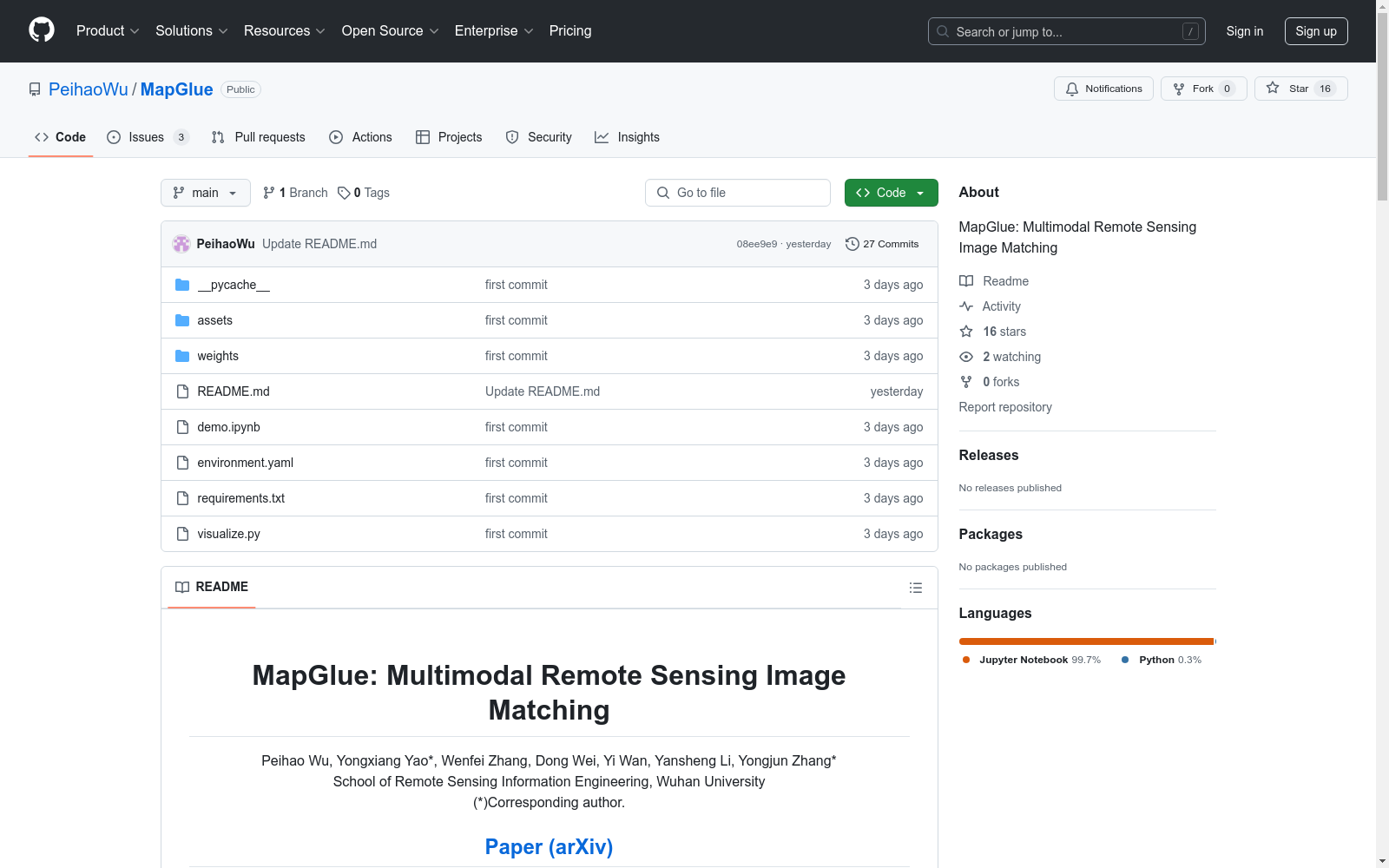
Task: Open the main branch selector dropdown
Action: click(x=206, y=193)
